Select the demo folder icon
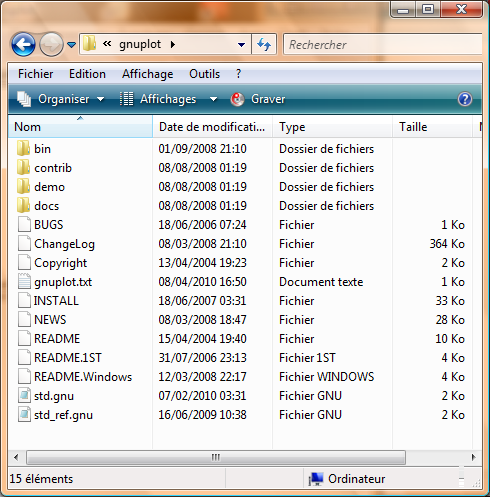The height and width of the screenshot is (497, 490). pos(23,186)
